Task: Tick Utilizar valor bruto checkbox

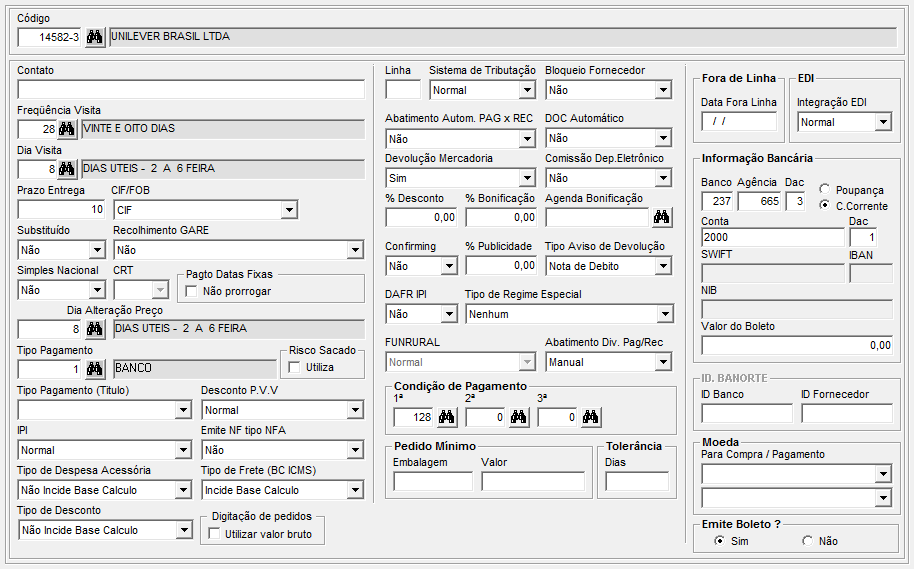Action: click(214, 534)
